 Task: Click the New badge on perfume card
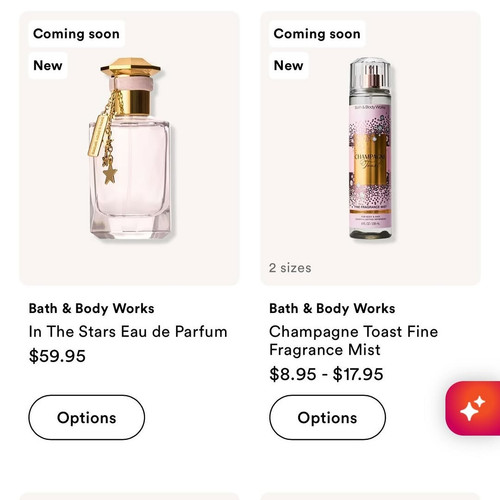(48, 65)
